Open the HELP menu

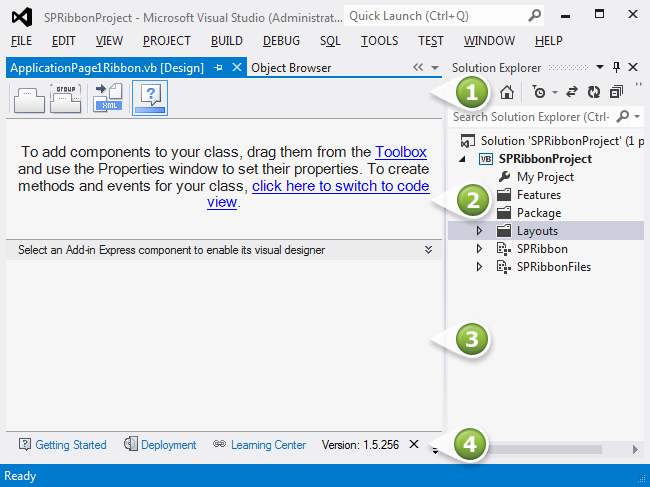(548, 41)
